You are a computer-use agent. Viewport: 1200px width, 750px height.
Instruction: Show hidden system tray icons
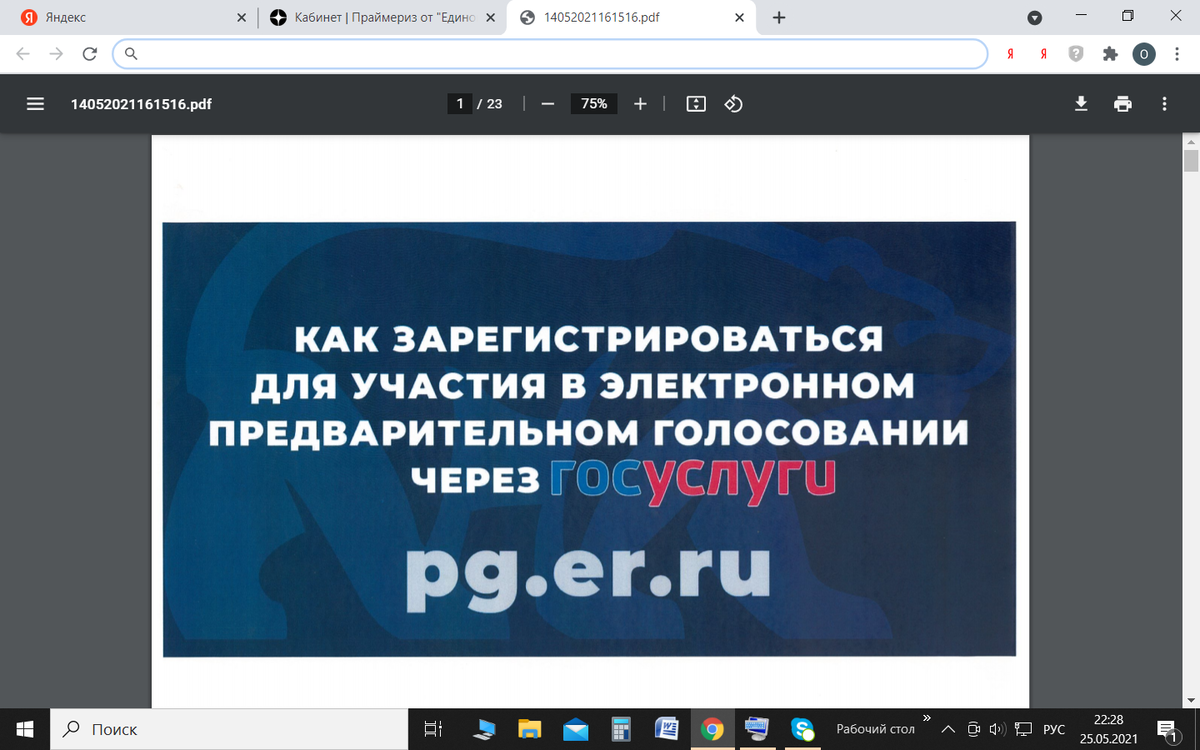(x=947, y=729)
